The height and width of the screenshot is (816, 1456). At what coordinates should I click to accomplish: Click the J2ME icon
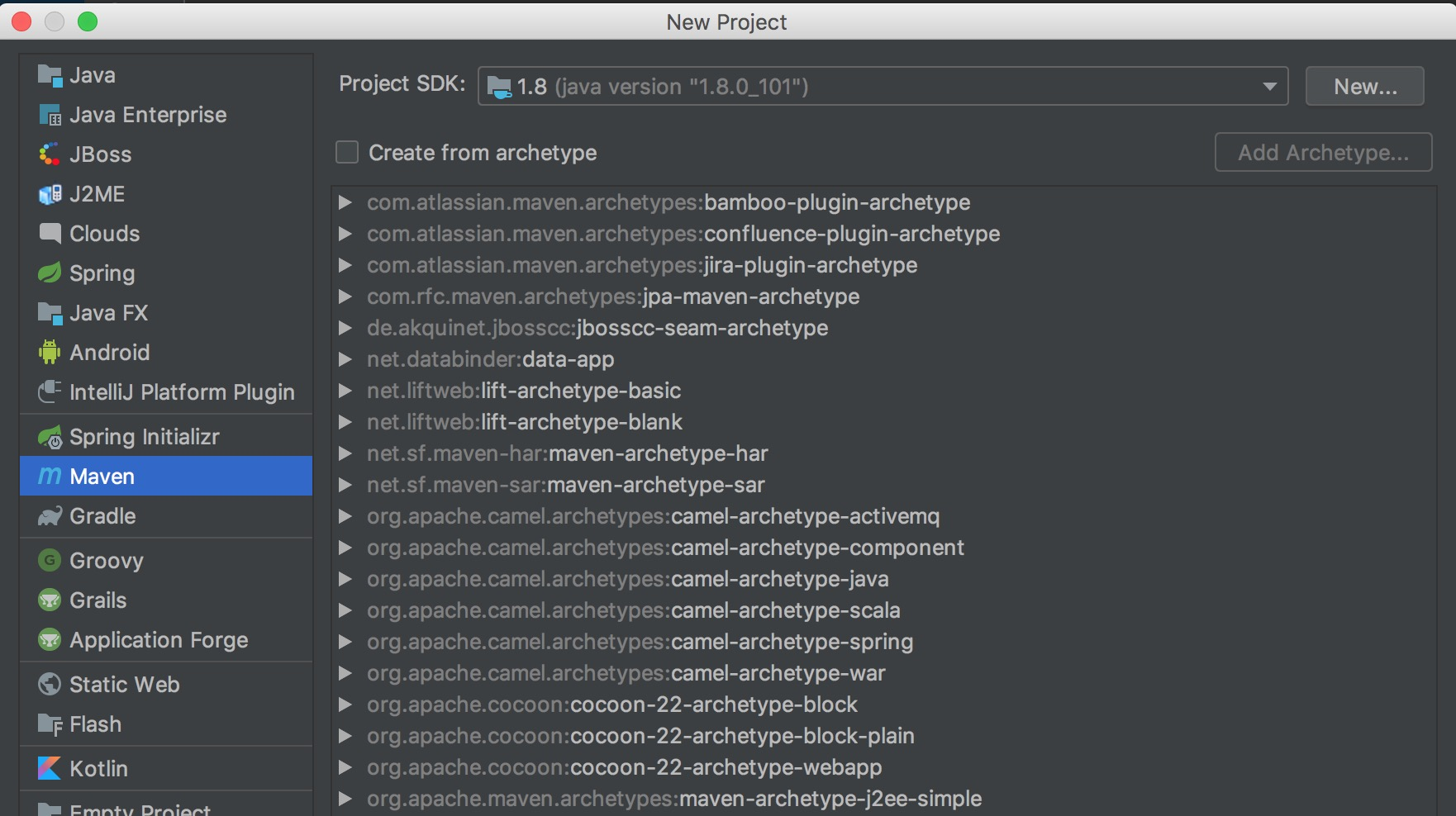point(50,194)
